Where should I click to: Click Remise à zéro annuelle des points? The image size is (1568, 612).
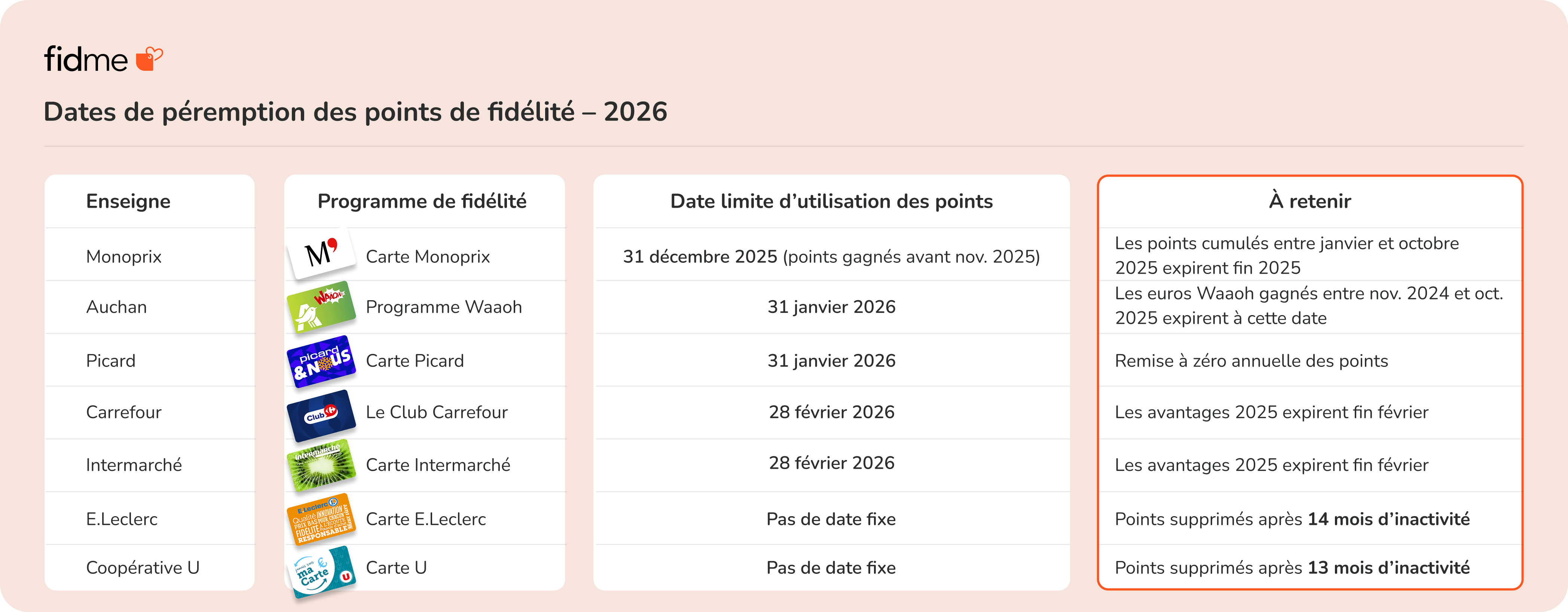point(1251,361)
